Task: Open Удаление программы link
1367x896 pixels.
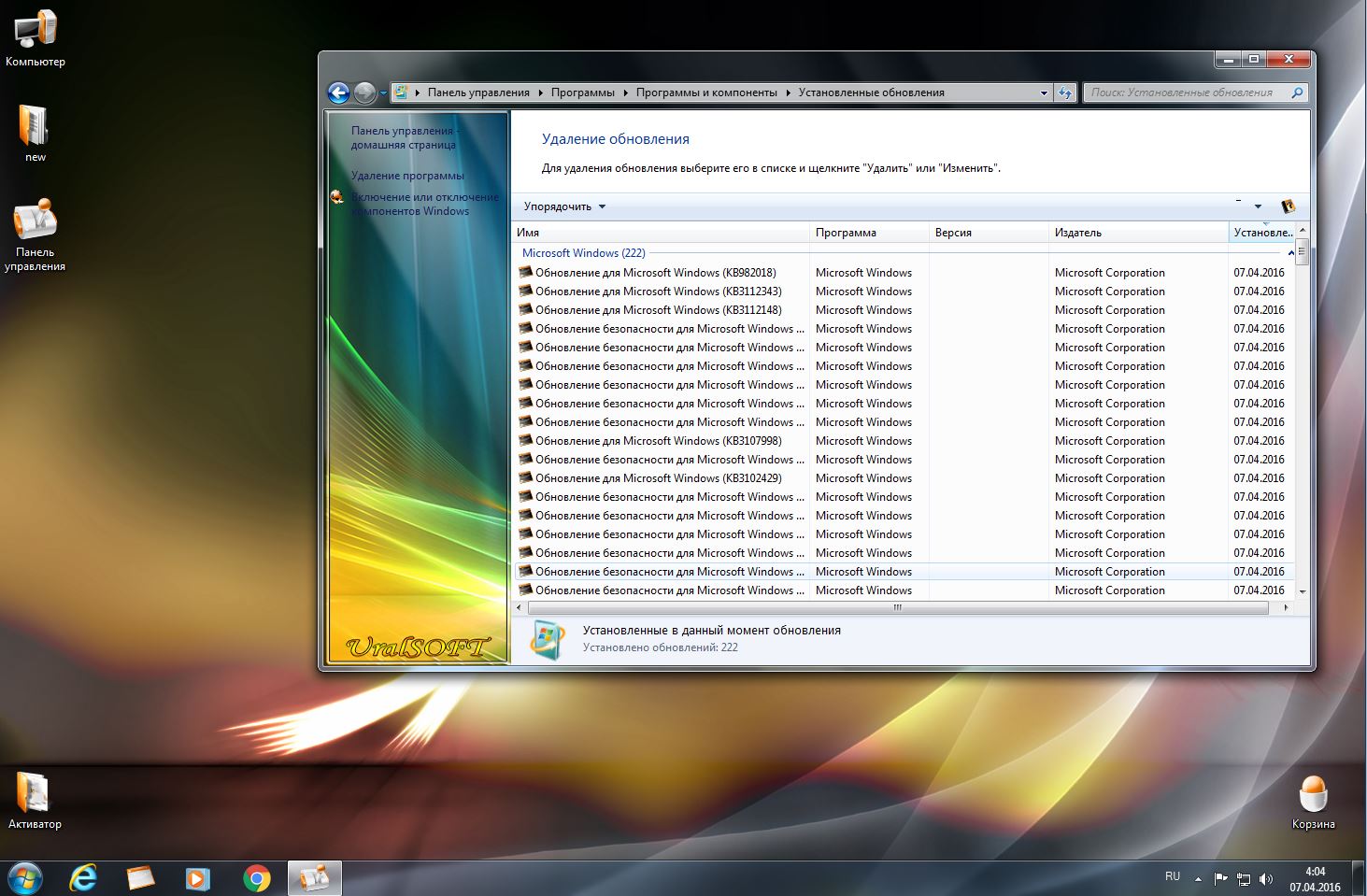Action: pyautogui.click(x=407, y=176)
